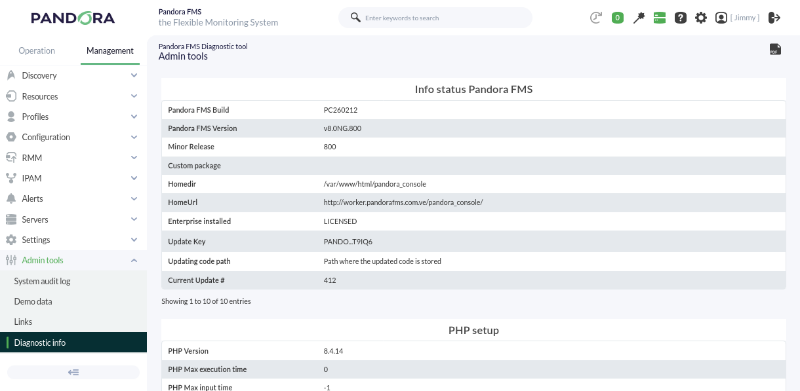The height and width of the screenshot is (391, 800).
Task: Expand the Alerts menu chevron
Action: click(134, 199)
